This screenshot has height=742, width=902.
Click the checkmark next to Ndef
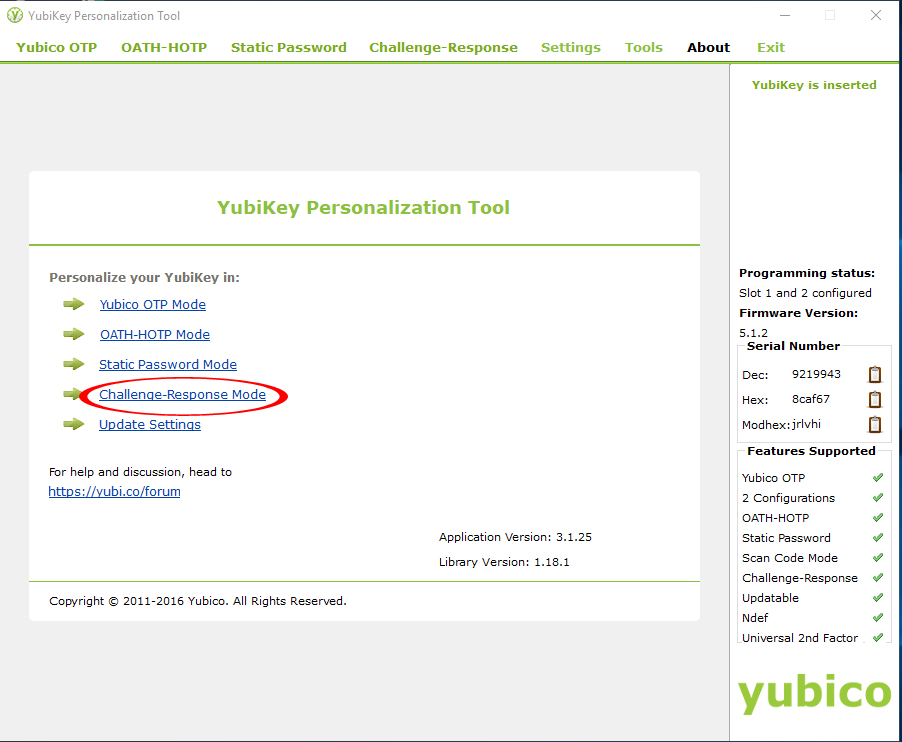coord(878,618)
